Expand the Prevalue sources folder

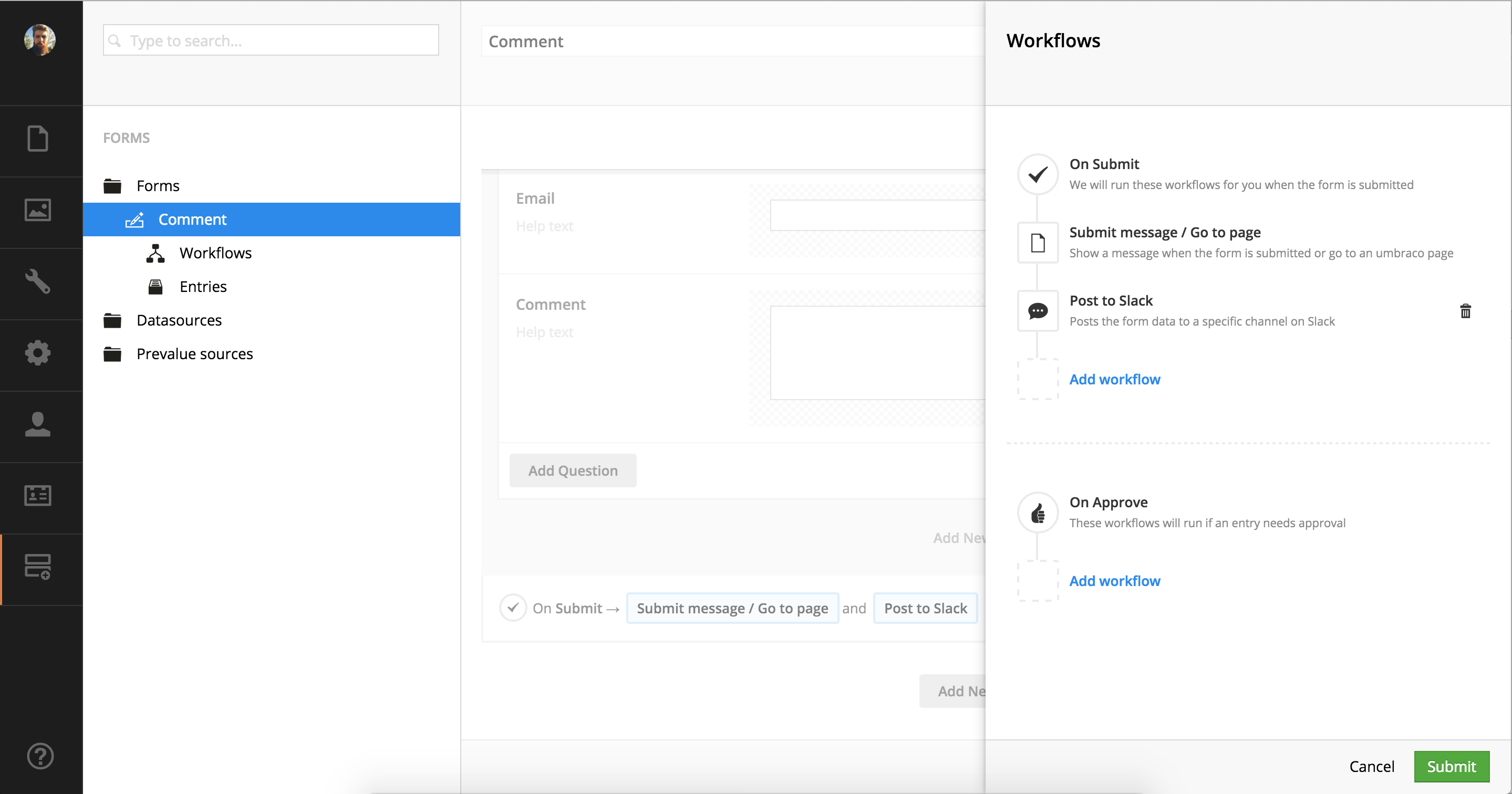[194, 354]
